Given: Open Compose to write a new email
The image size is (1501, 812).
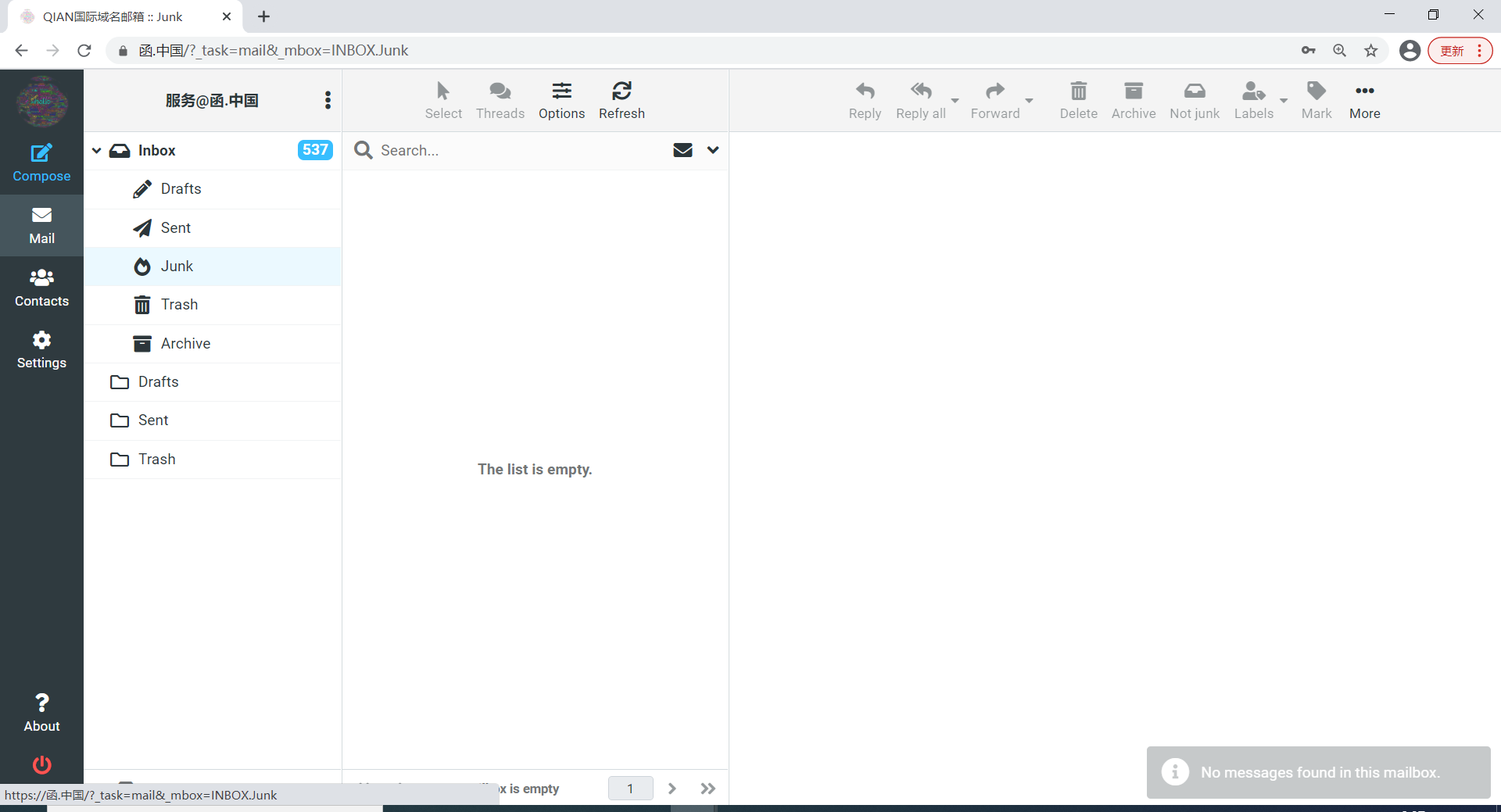Looking at the screenshot, I should [41, 163].
